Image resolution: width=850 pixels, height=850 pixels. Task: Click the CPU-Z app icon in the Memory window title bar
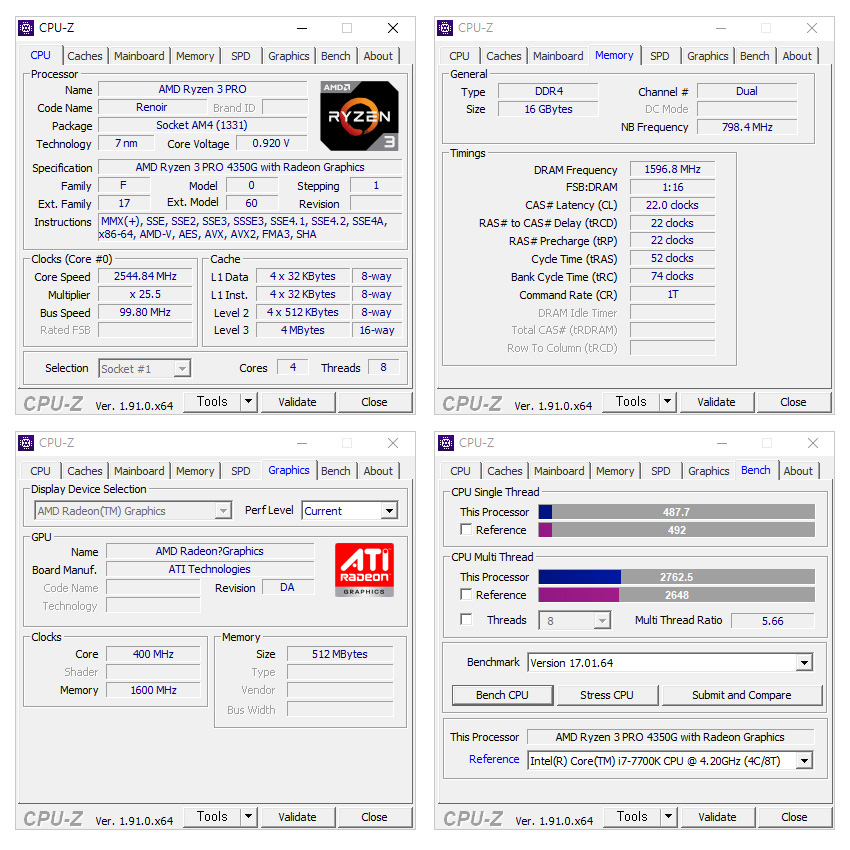445,28
